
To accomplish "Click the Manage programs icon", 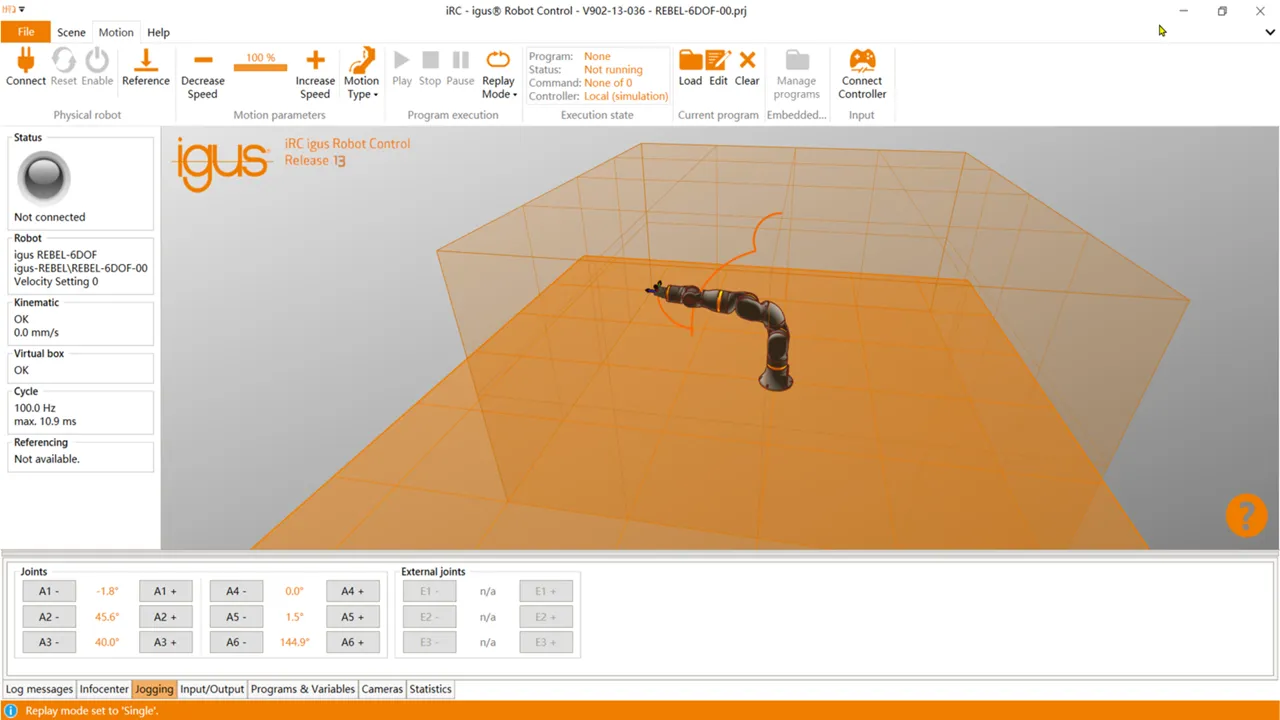I will (797, 60).
